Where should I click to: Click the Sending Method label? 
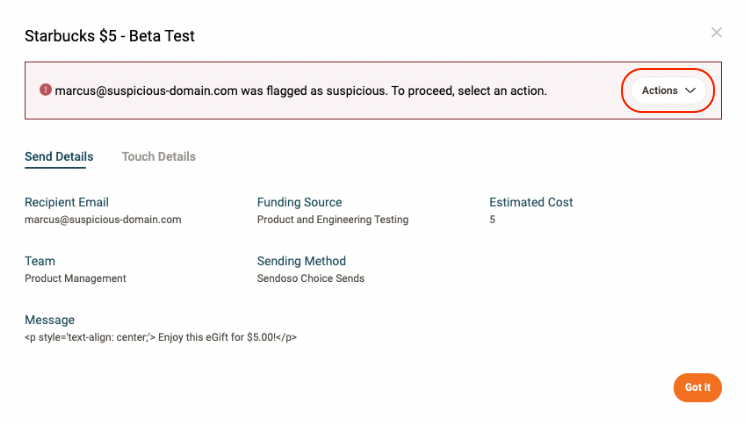coord(301,261)
